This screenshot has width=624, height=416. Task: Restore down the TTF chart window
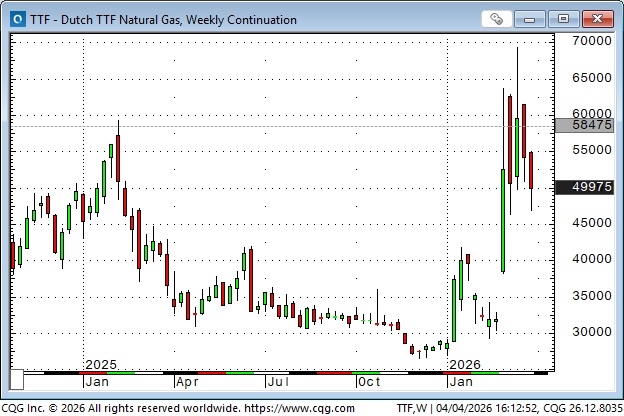pyautogui.click(x=564, y=19)
